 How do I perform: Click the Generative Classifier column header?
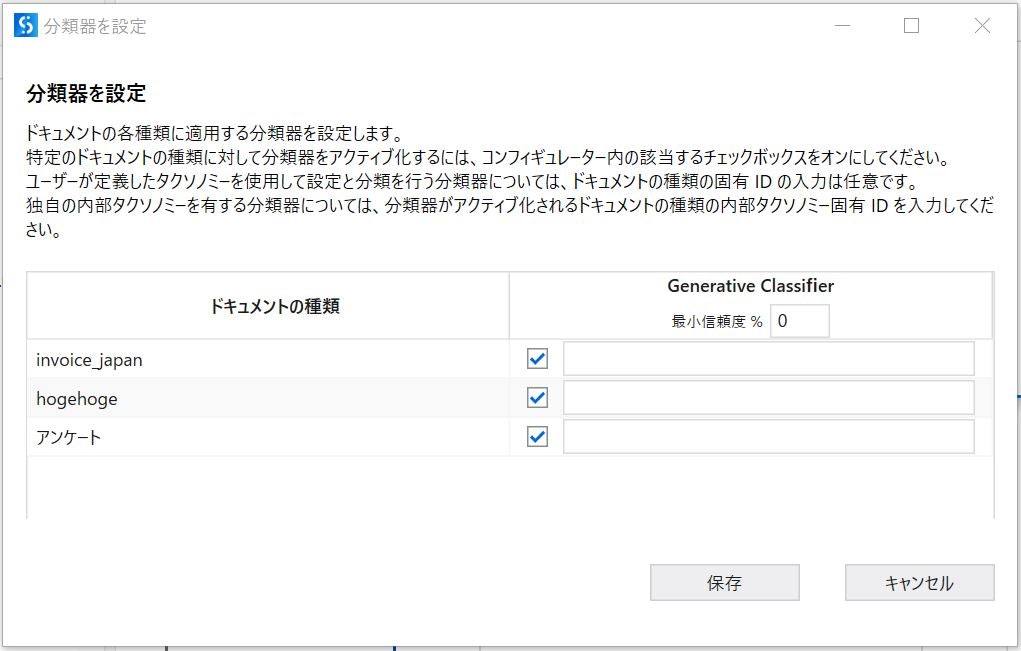coord(750,285)
